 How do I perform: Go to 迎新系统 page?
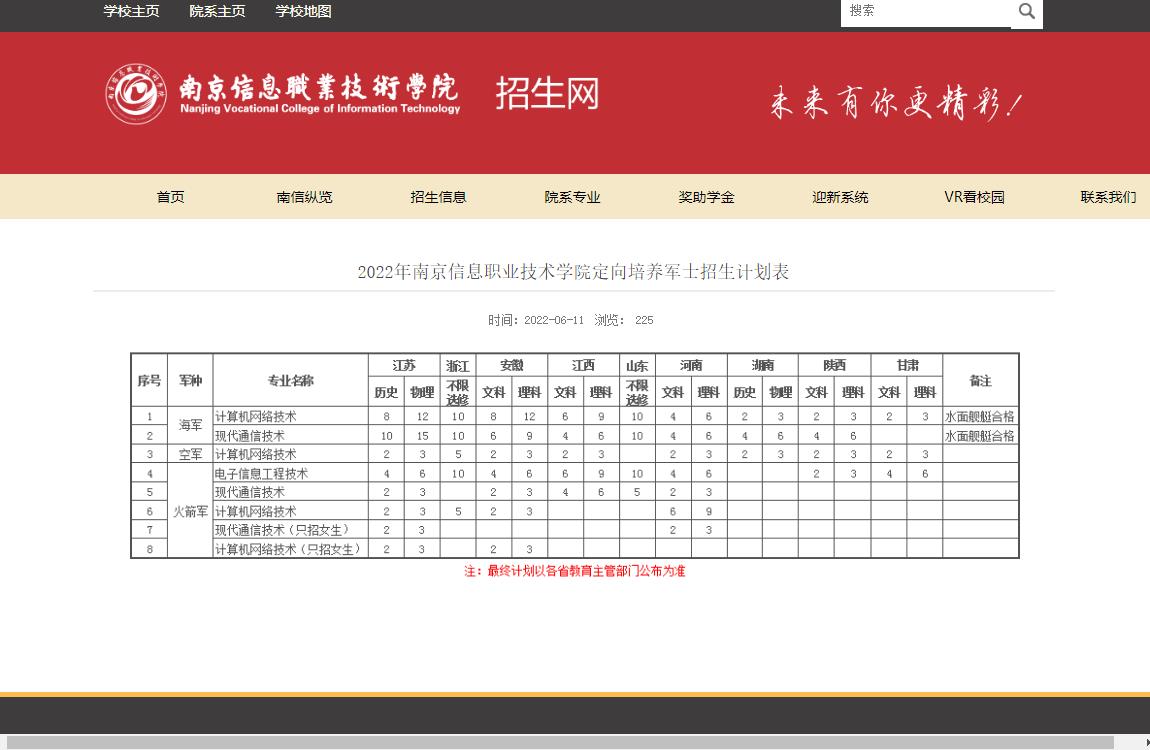click(x=841, y=197)
